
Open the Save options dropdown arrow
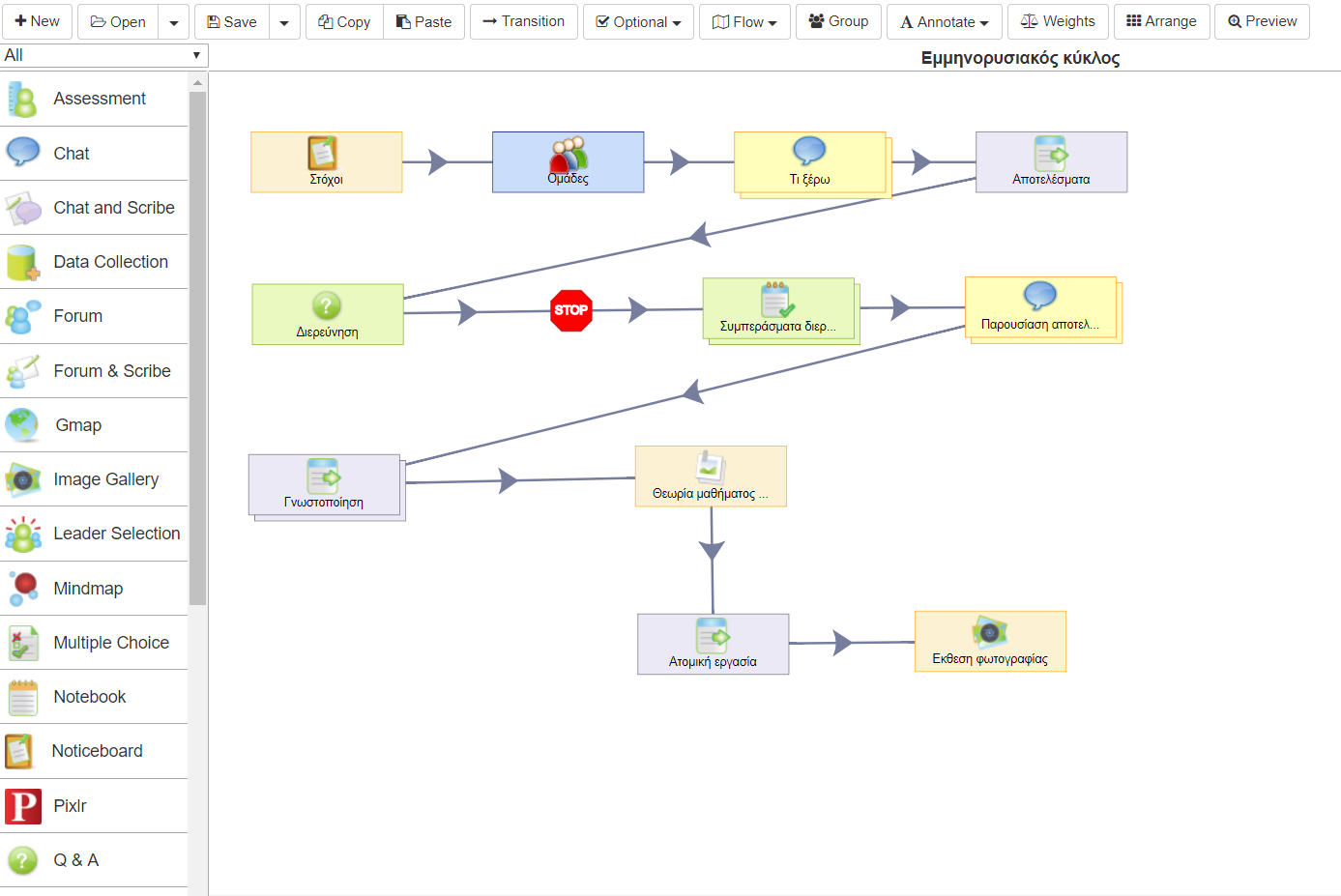(x=284, y=21)
